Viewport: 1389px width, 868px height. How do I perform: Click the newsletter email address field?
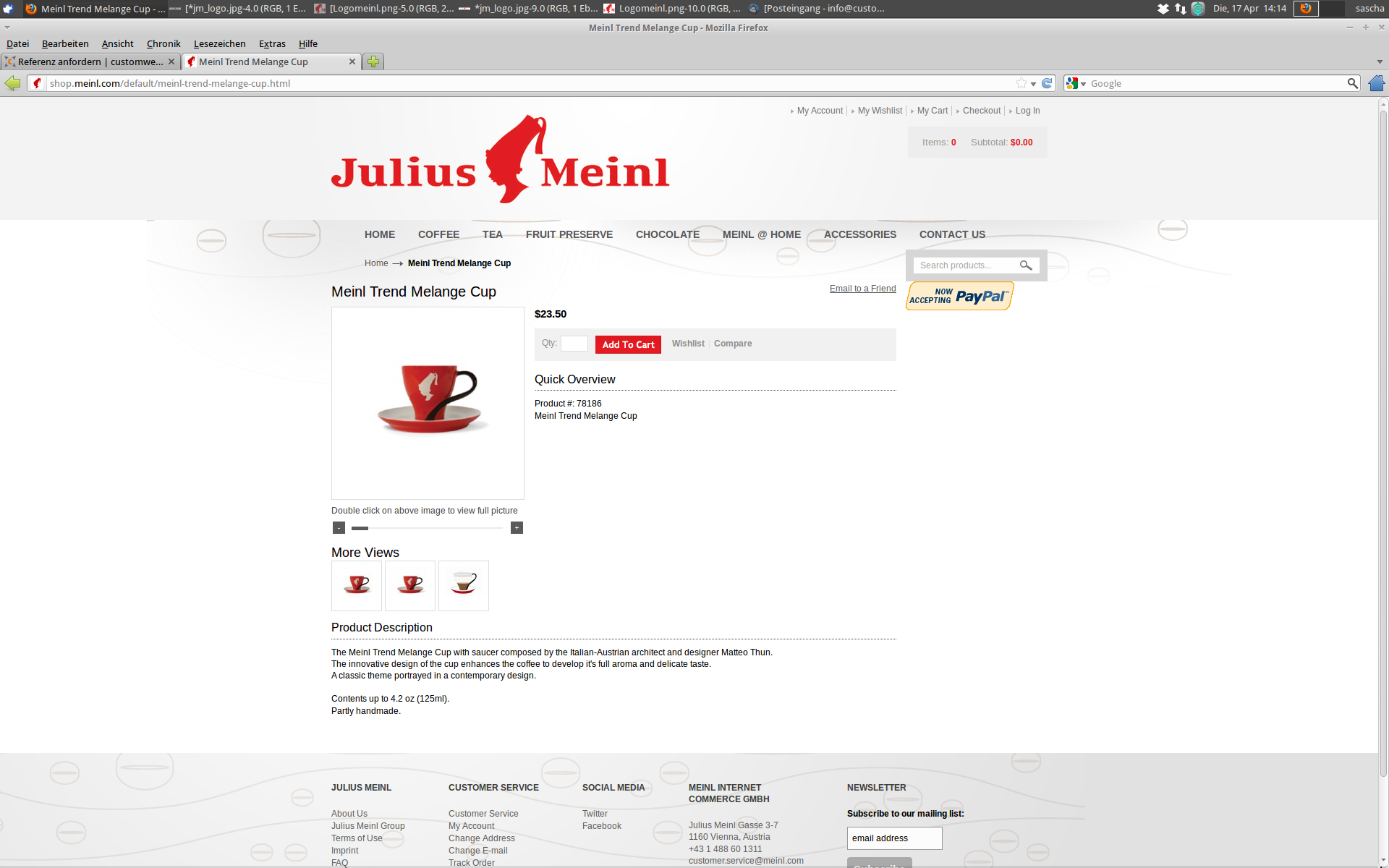894,838
